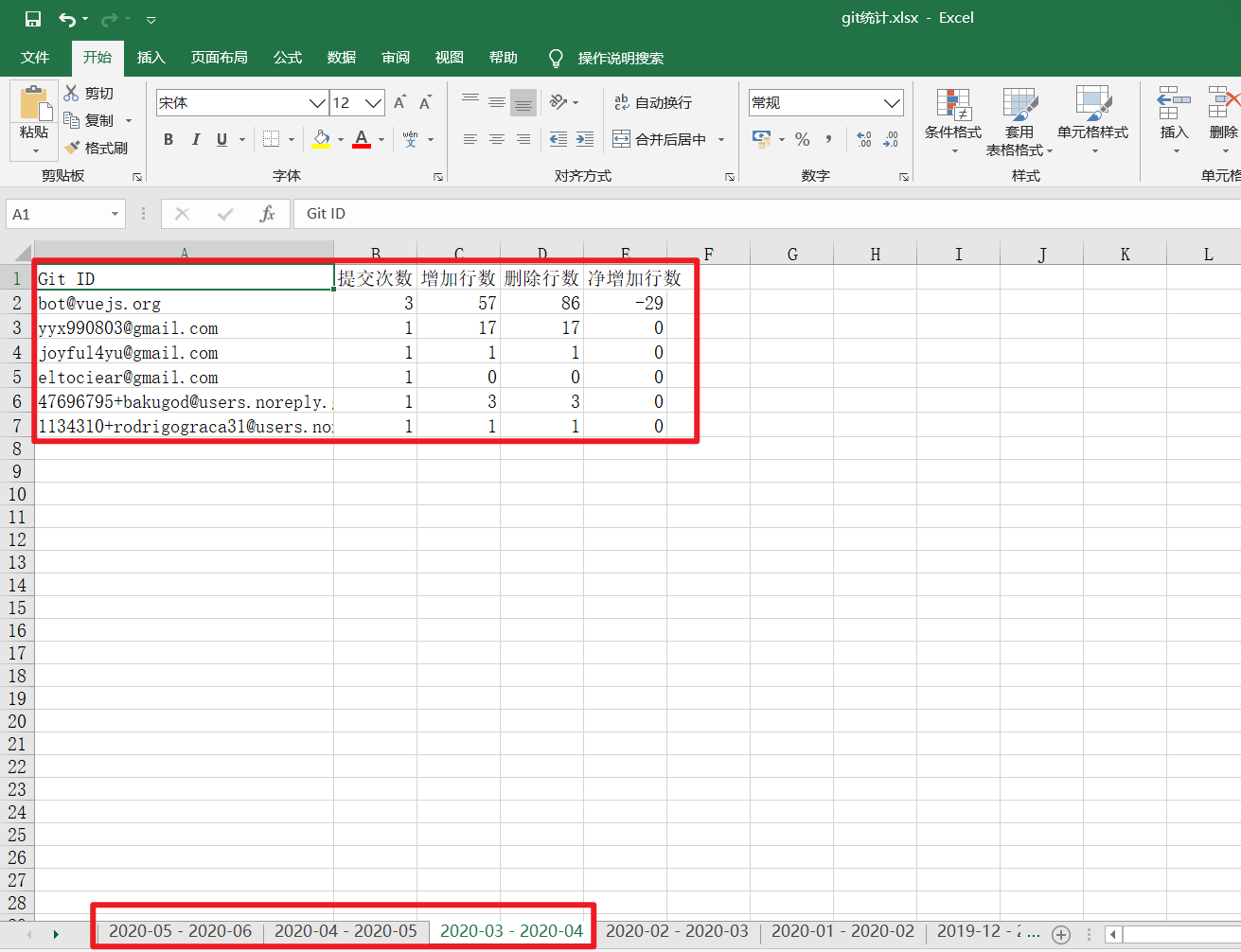Apply percent style
Image resolution: width=1241 pixels, height=952 pixels.
click(x=803, y=139)
